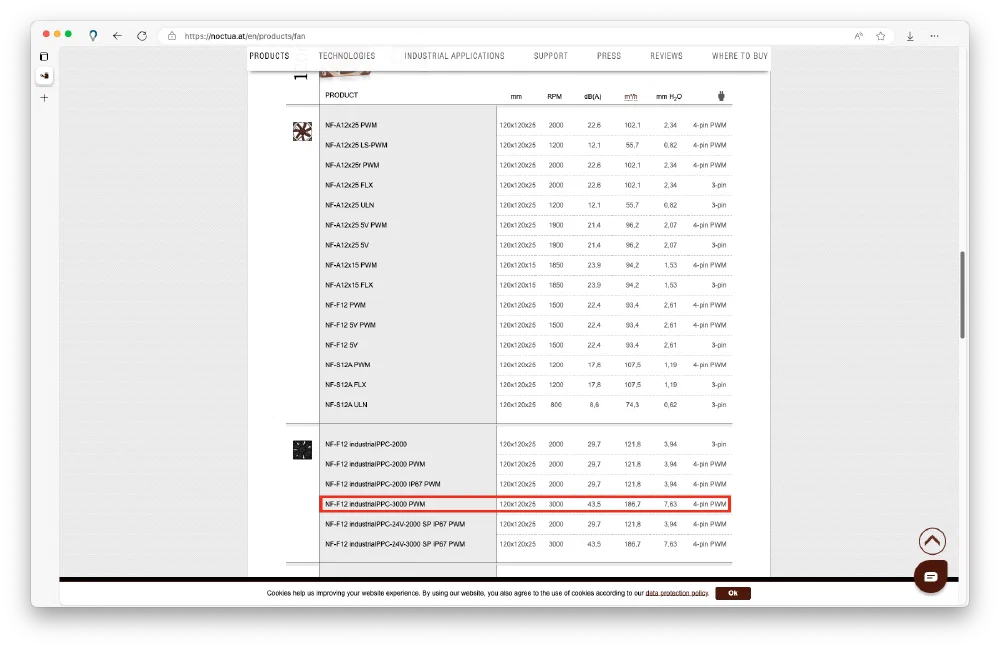Open the NF-F12 industrialPPC-3000 PWM product link
The height and width of the screenshot is (648, 1000).
tap(375, 504)
